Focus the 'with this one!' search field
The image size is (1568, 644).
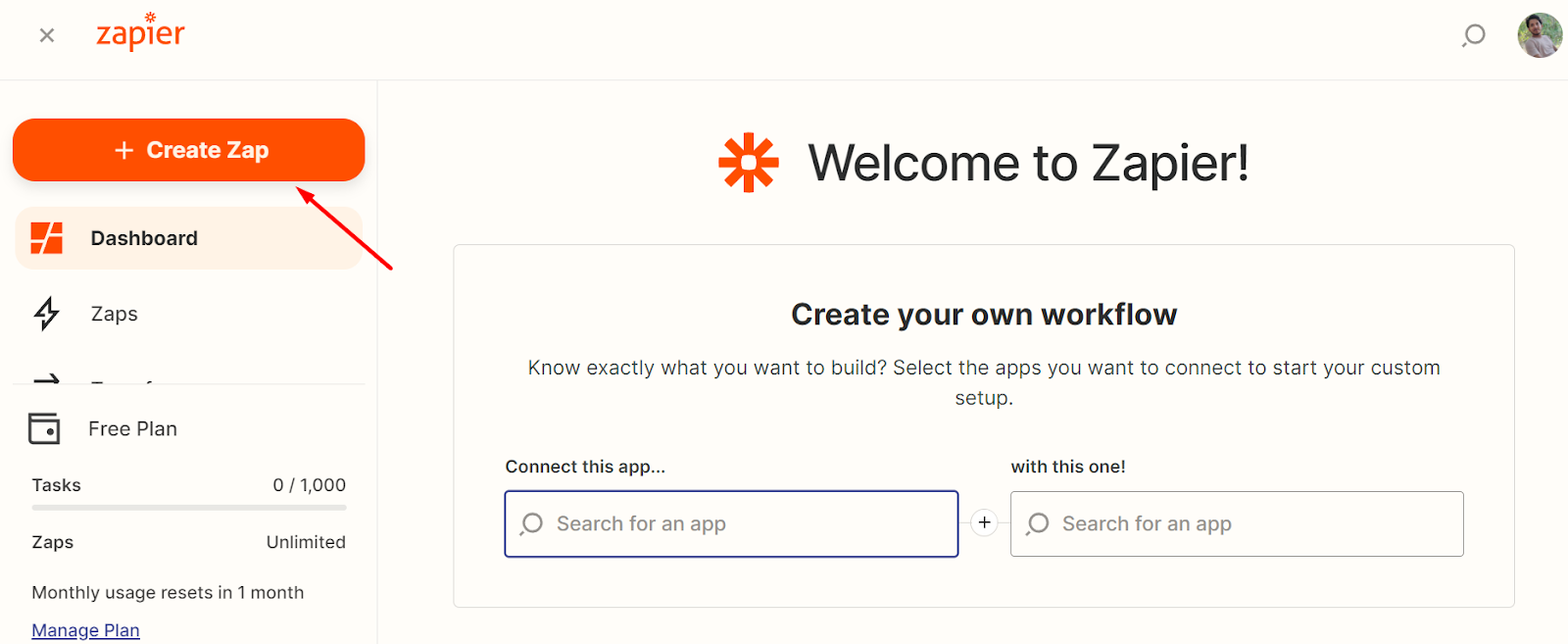coord(1237,523)
